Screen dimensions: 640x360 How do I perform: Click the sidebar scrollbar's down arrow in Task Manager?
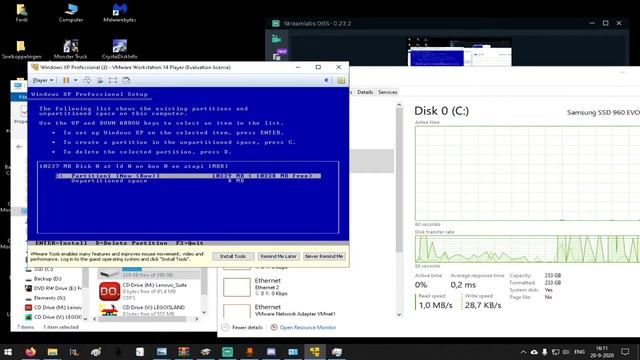coord(399,315)
